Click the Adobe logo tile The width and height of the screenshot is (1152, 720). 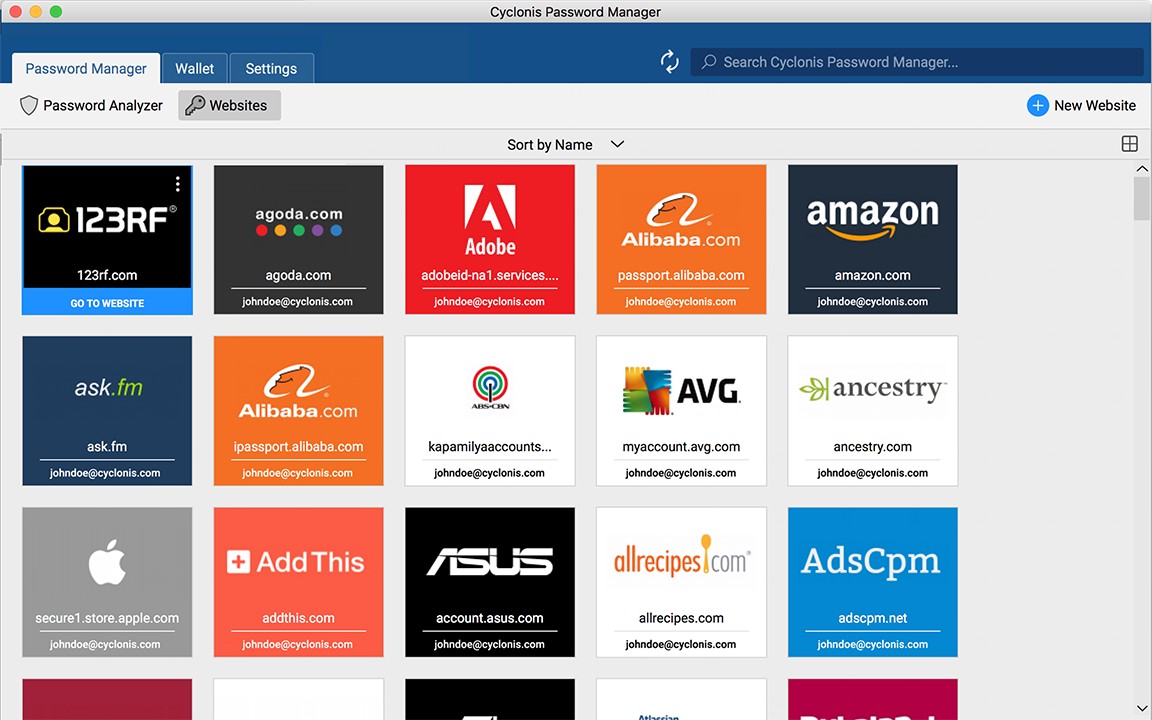point(490,220)
